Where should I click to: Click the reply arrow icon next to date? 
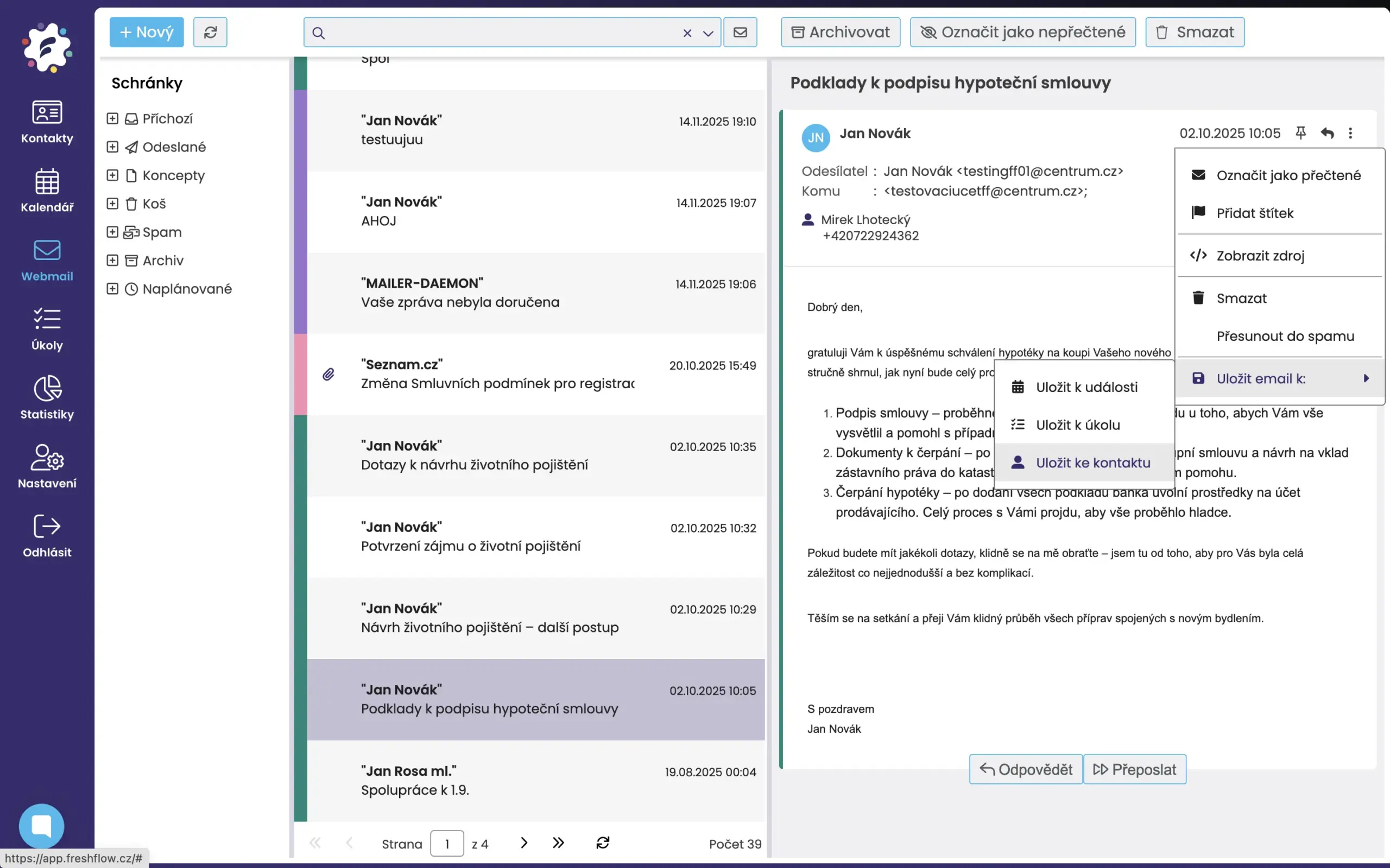click(1327, 133)
